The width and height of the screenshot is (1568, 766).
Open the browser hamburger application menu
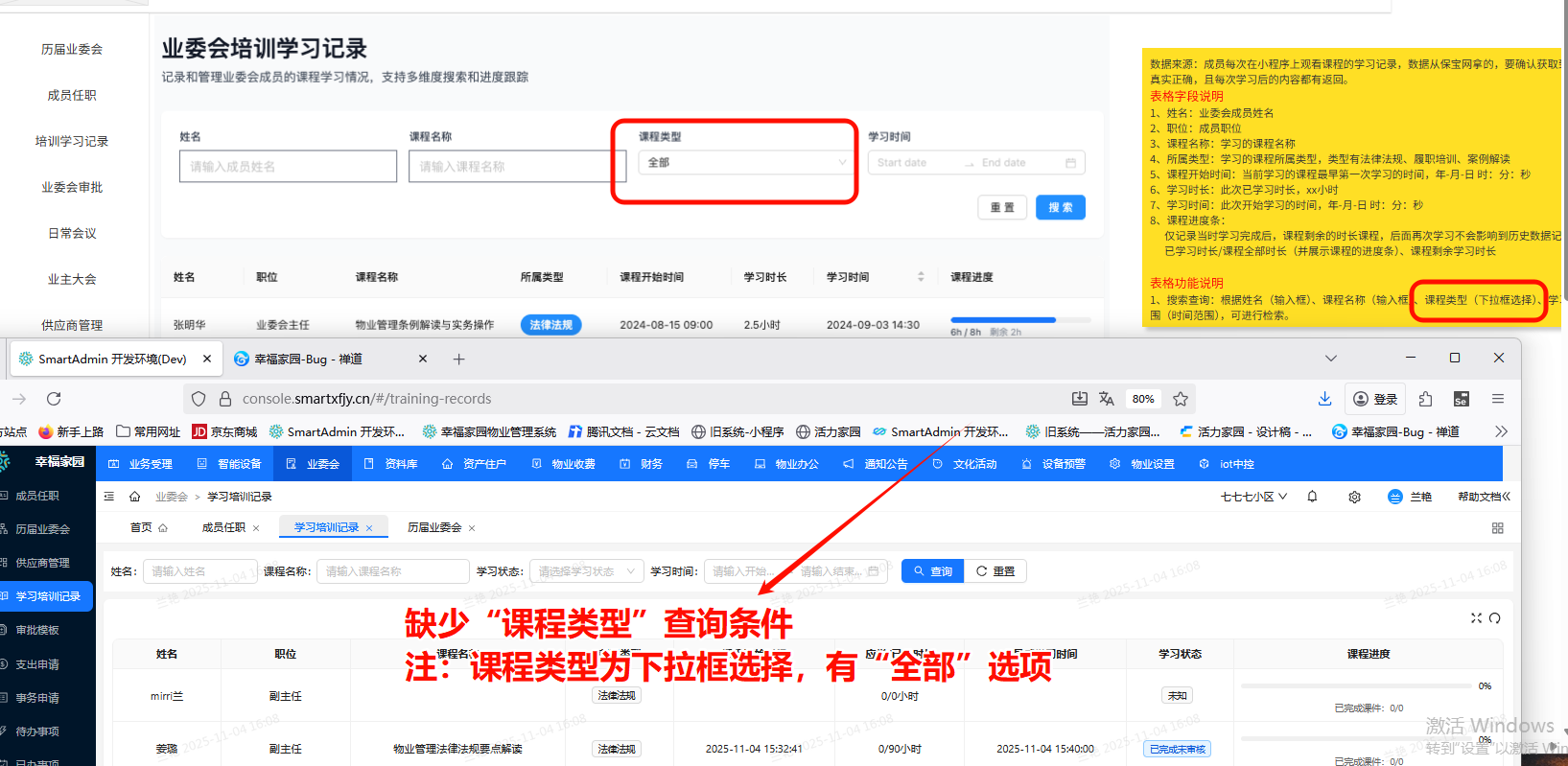coord(1498,399)
